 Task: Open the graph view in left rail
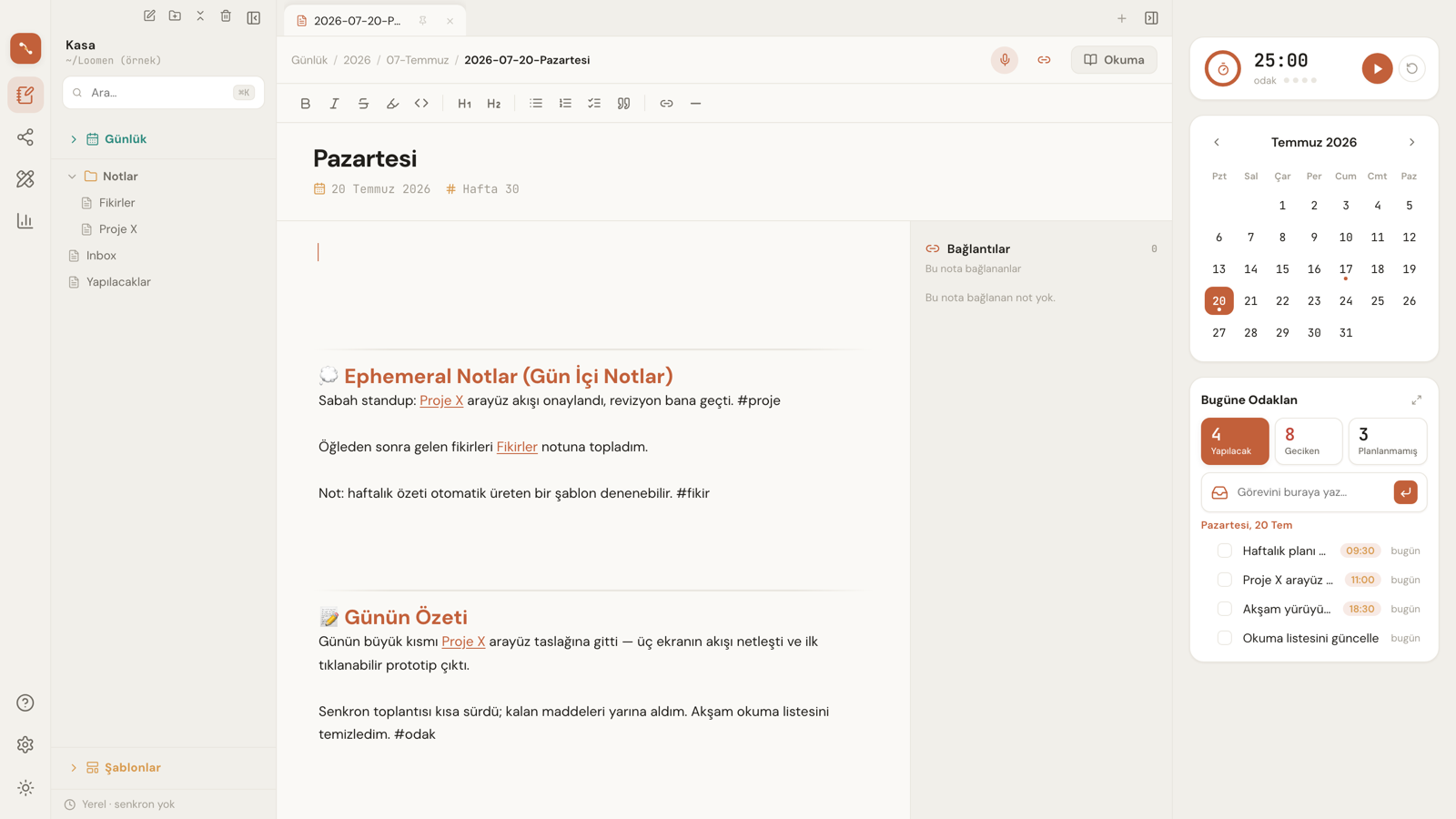(25, 137)
